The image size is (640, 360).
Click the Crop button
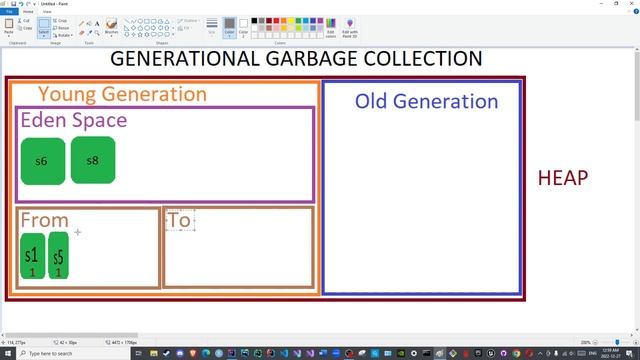point(60,20)
